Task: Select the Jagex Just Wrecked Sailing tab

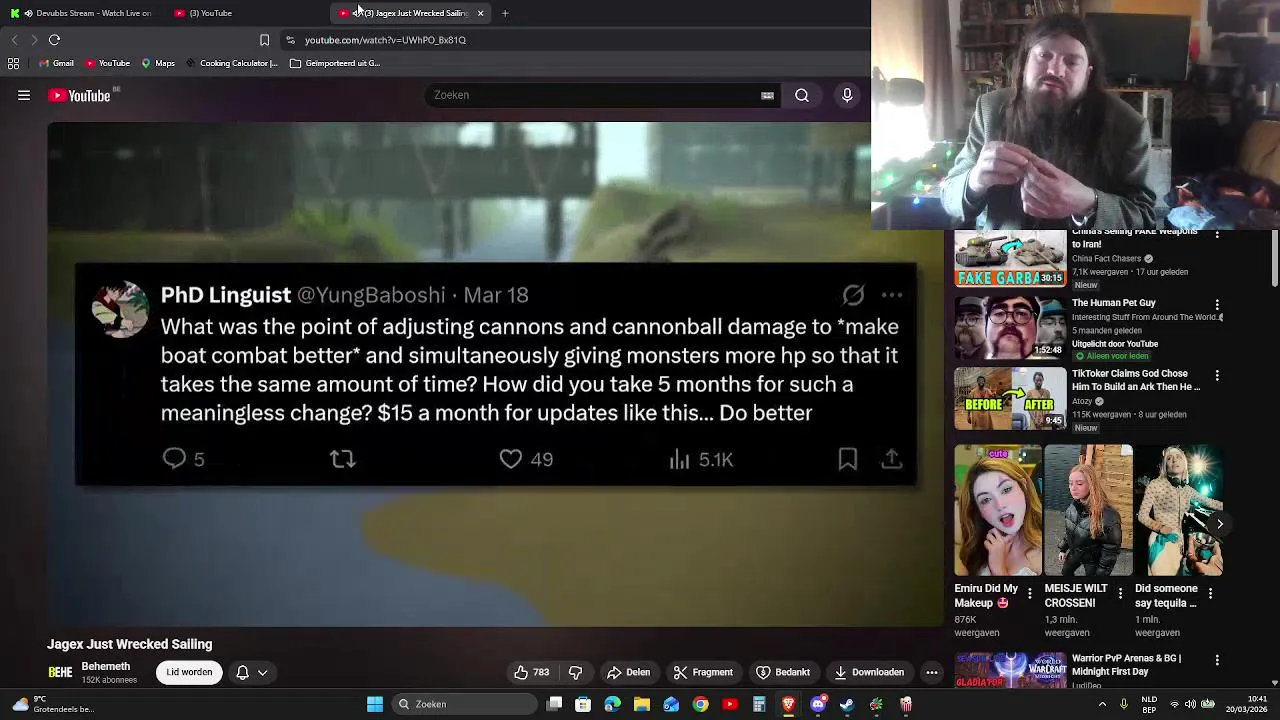Action: point(410,13)
